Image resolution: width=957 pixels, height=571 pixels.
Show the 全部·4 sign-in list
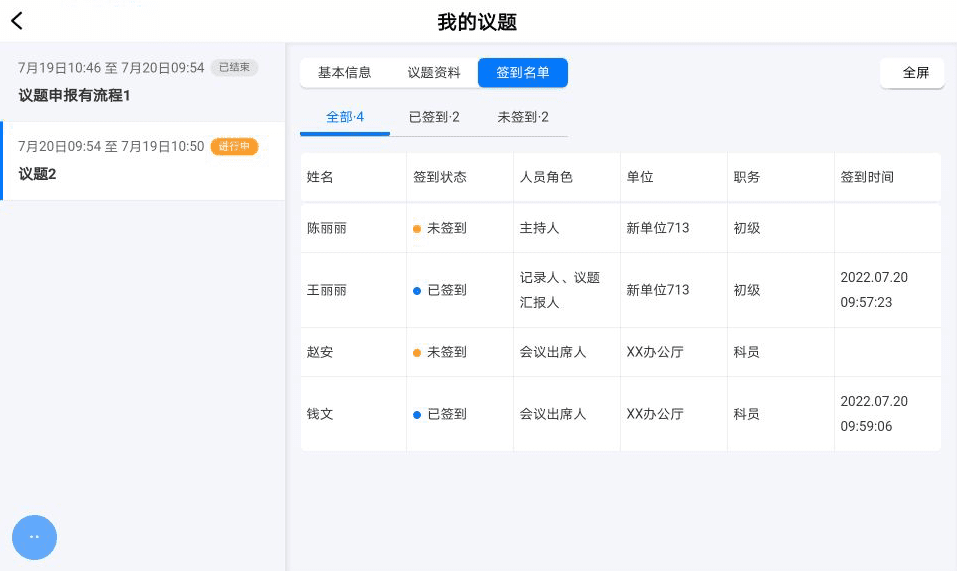point(345,117)
